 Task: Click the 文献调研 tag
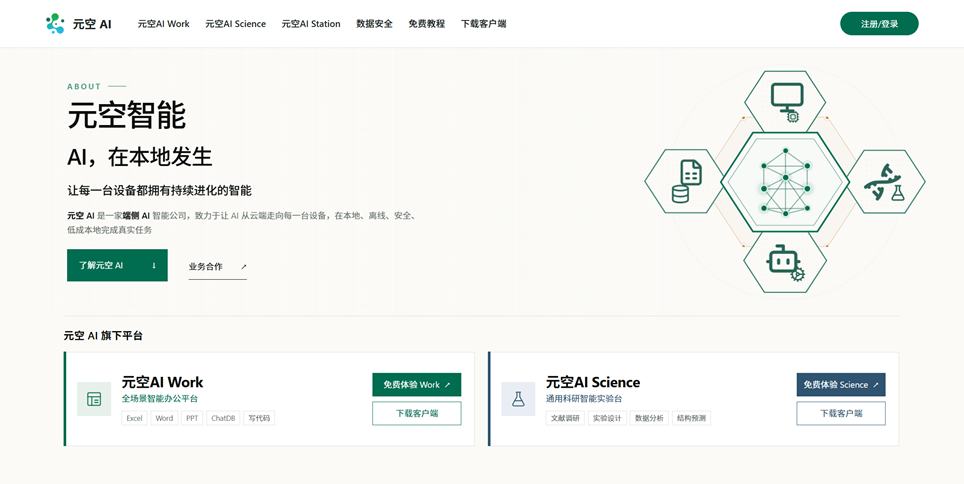(565, 418)
